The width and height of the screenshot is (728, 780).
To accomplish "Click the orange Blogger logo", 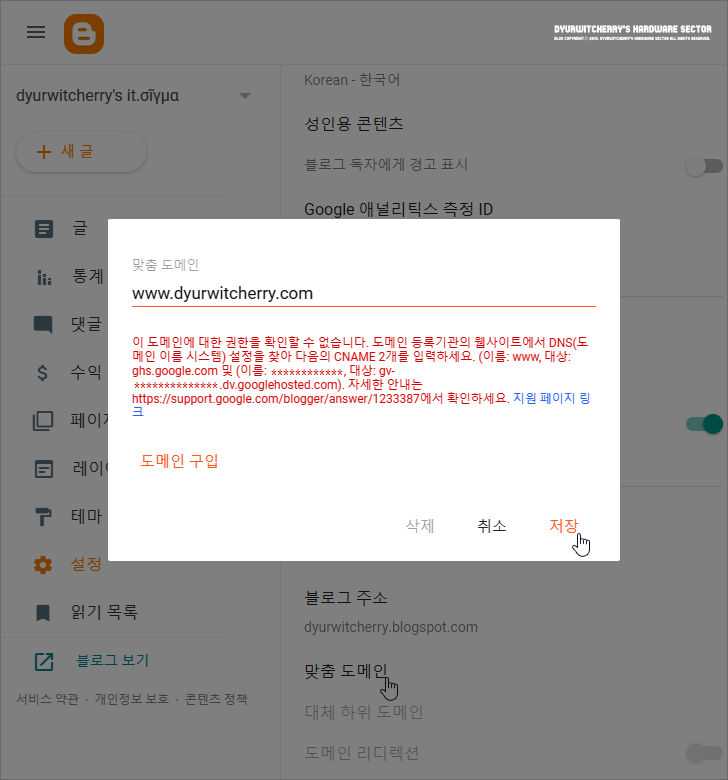I will point(84,34).
